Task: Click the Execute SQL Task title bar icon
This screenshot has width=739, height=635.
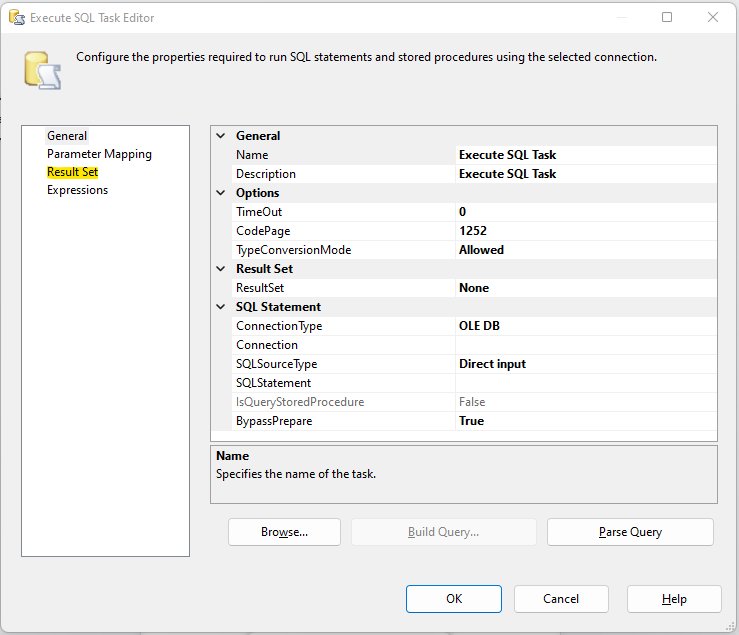Action: (x=16, y=18)
